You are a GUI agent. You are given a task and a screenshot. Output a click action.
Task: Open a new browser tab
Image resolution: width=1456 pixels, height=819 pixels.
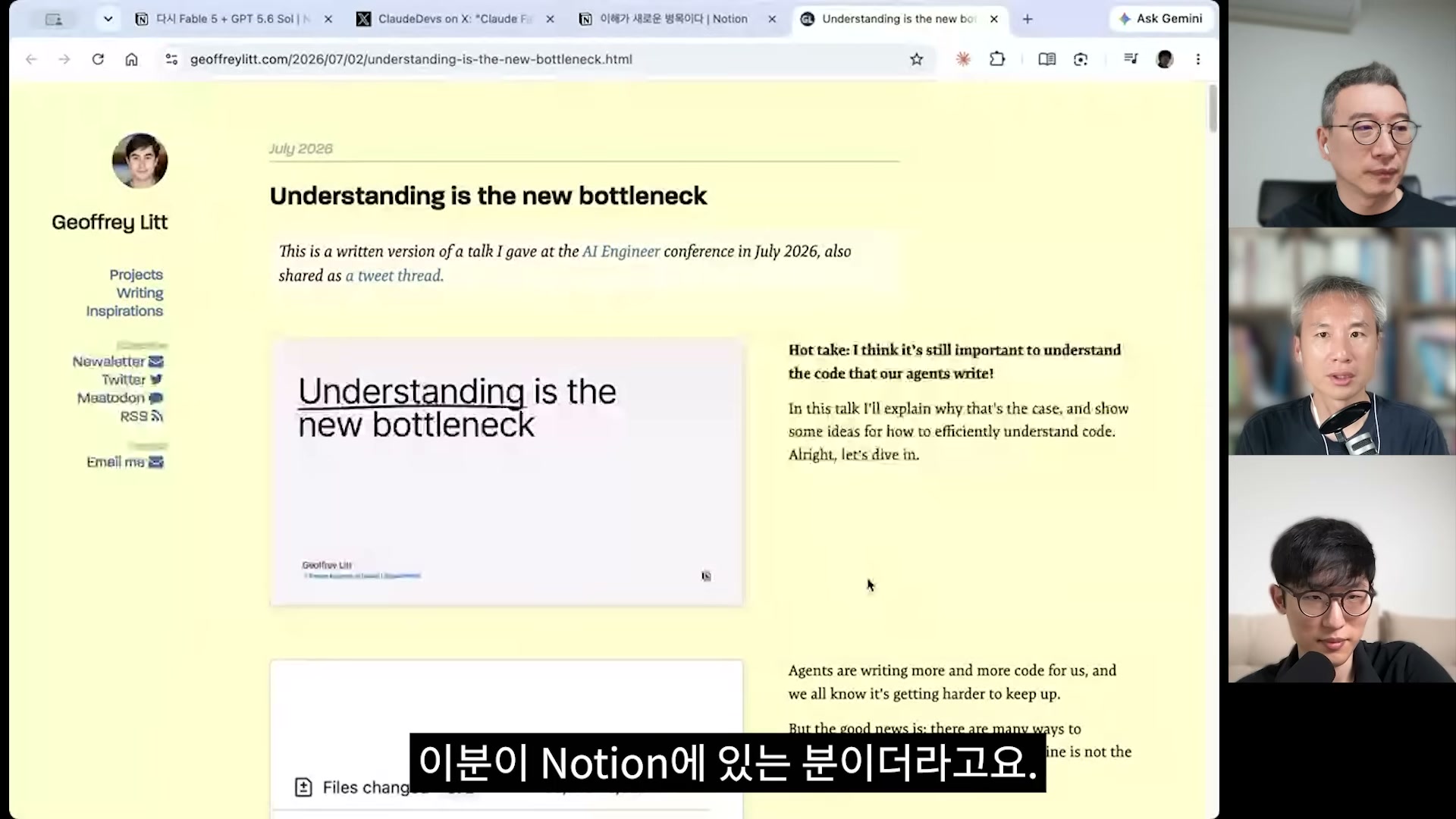[1028, 19]
